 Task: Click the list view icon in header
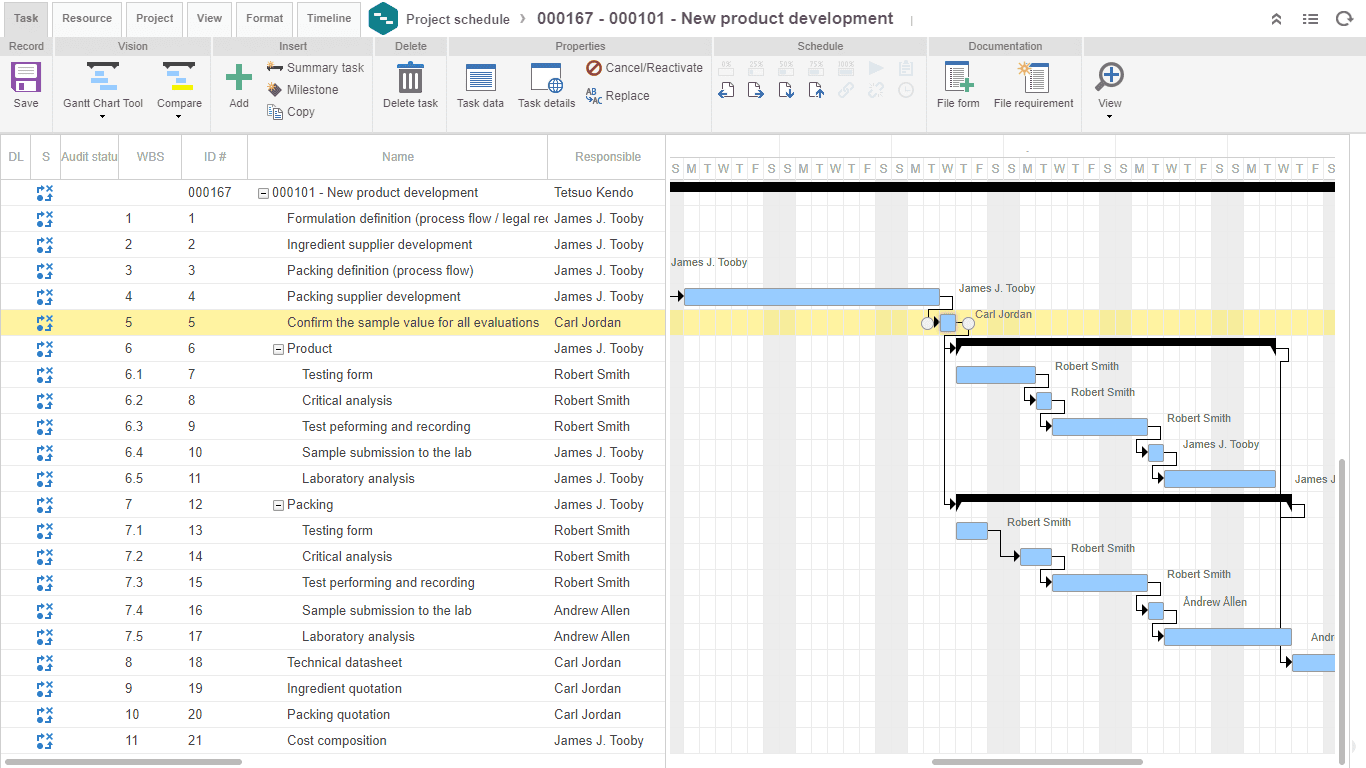1310,19
